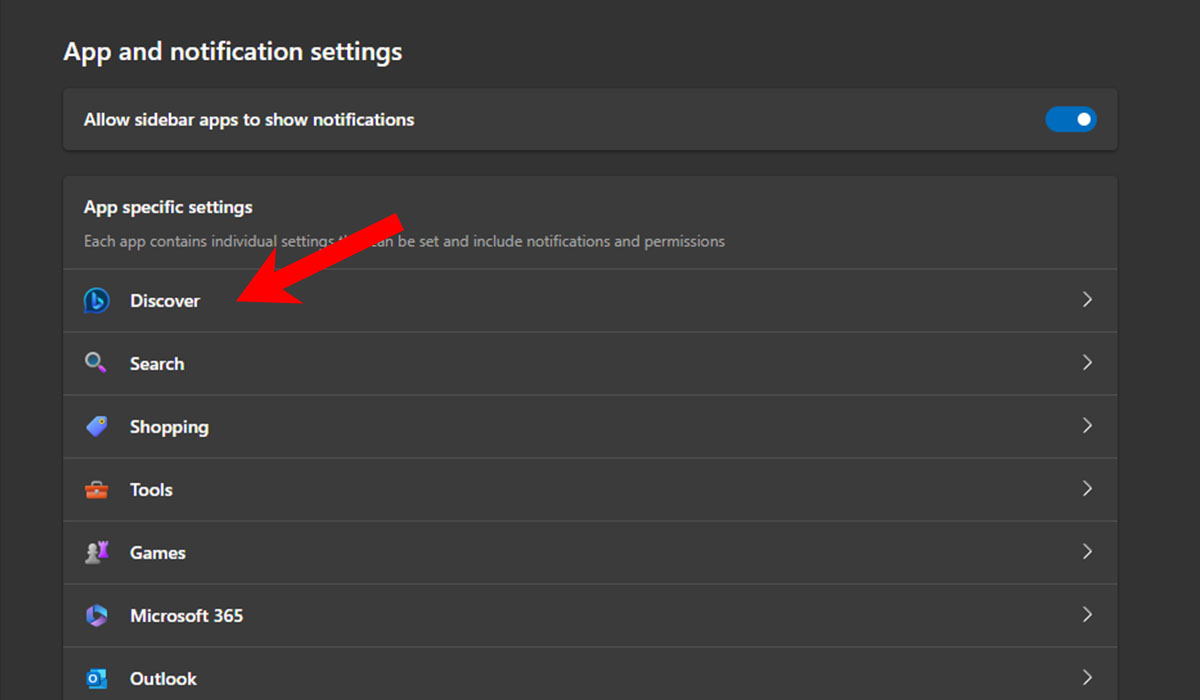The height and width of the screenshot is (700, 1200).
Task: Expand the Search settings chevron
Action: point(1088,363)
